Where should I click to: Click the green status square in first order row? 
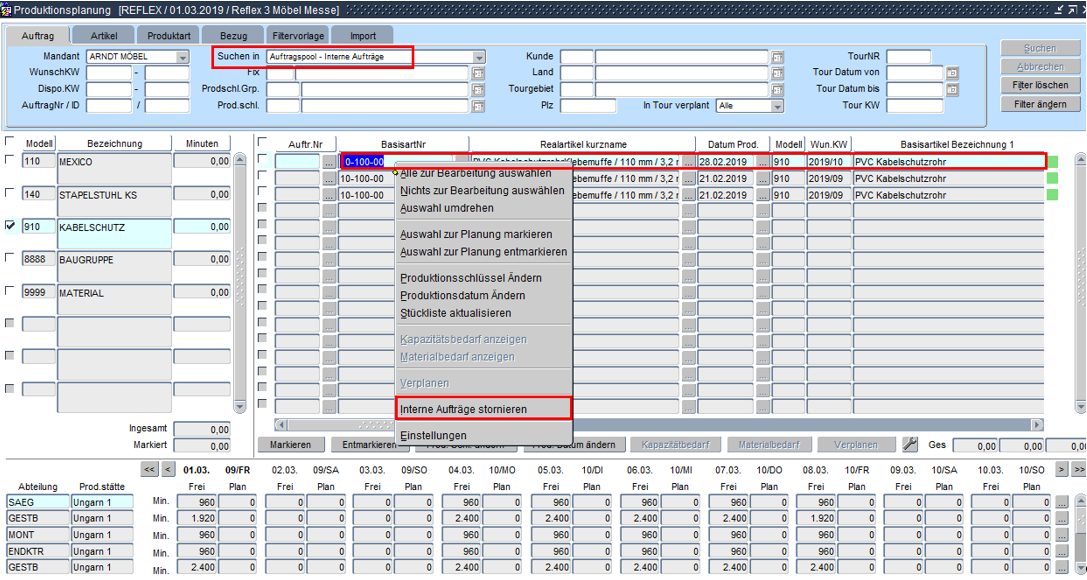[1052, 162]
